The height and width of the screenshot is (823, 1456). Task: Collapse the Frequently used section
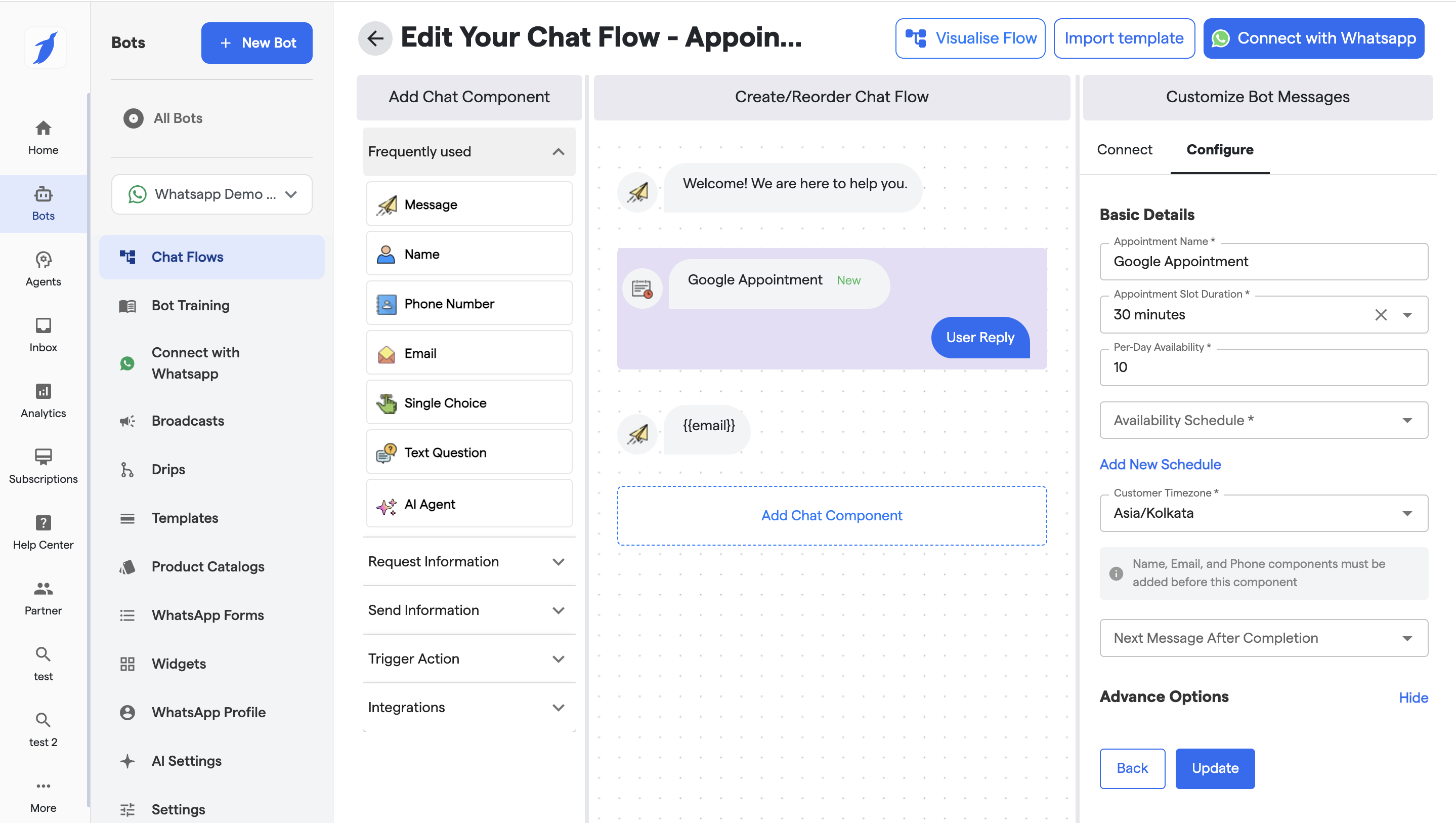tap(558, 151)
